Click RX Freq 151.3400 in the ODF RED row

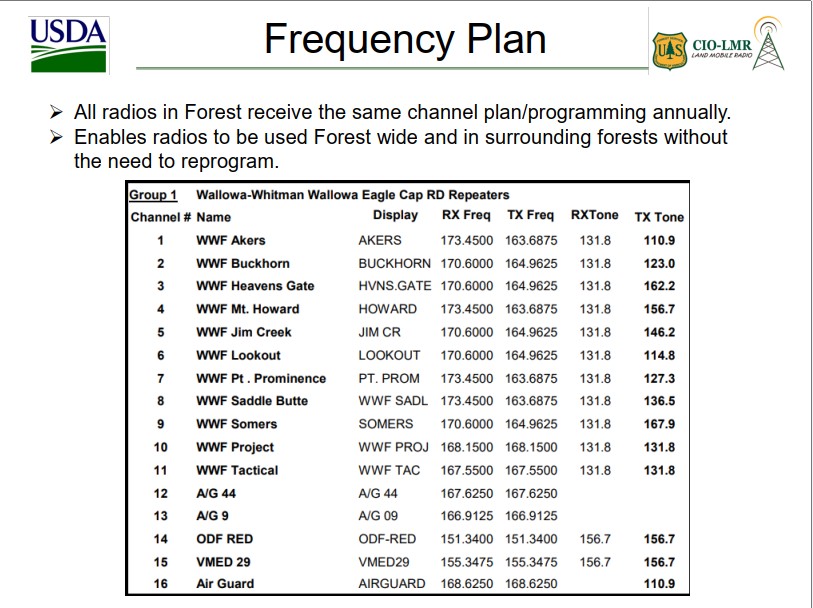467,540
